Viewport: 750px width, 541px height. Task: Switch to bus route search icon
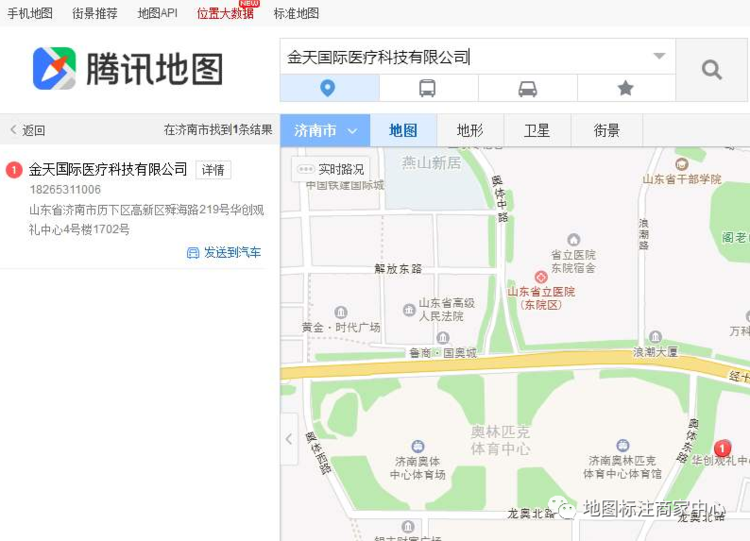(428, 88)
